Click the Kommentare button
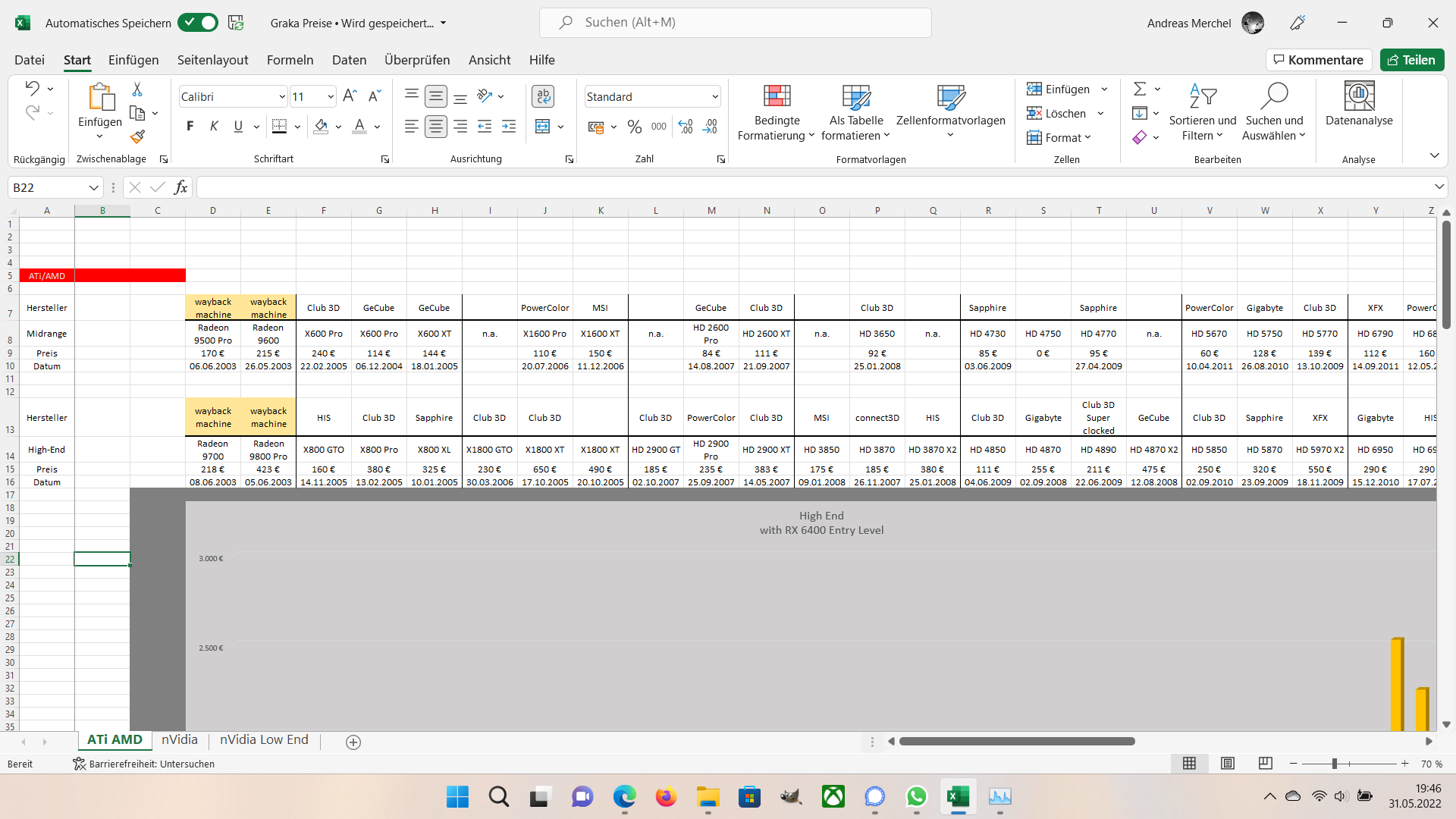 1318,60
